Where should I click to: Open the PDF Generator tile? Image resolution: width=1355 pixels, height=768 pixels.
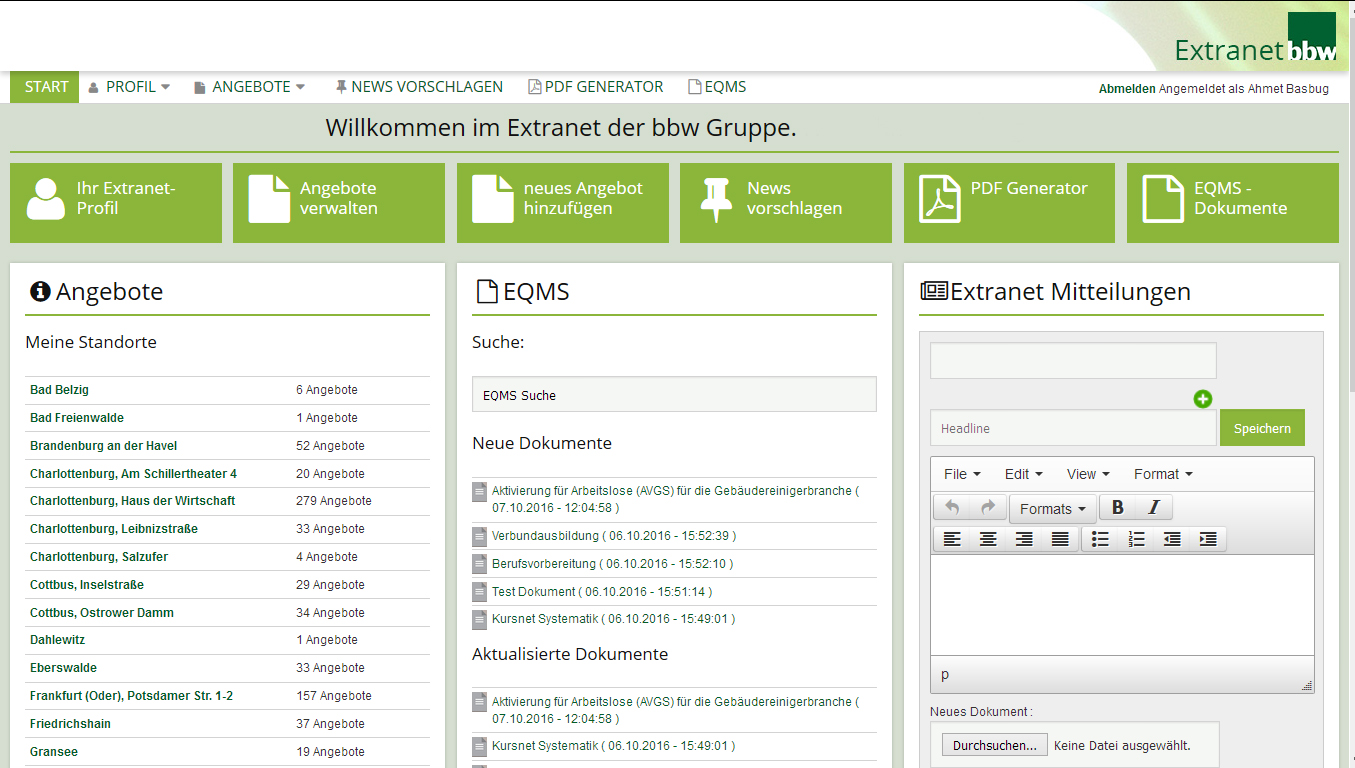click(1009, 203)
